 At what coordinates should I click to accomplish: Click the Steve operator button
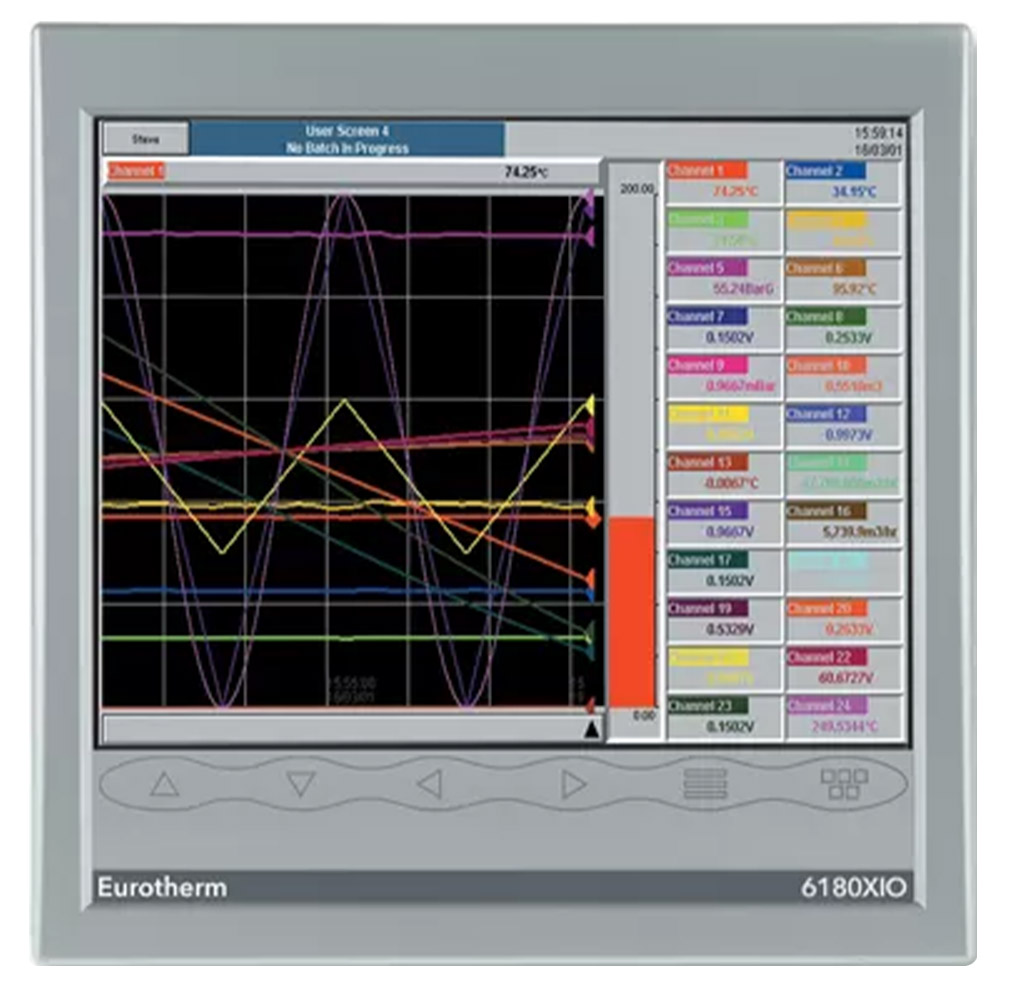[x=145, y=138]
